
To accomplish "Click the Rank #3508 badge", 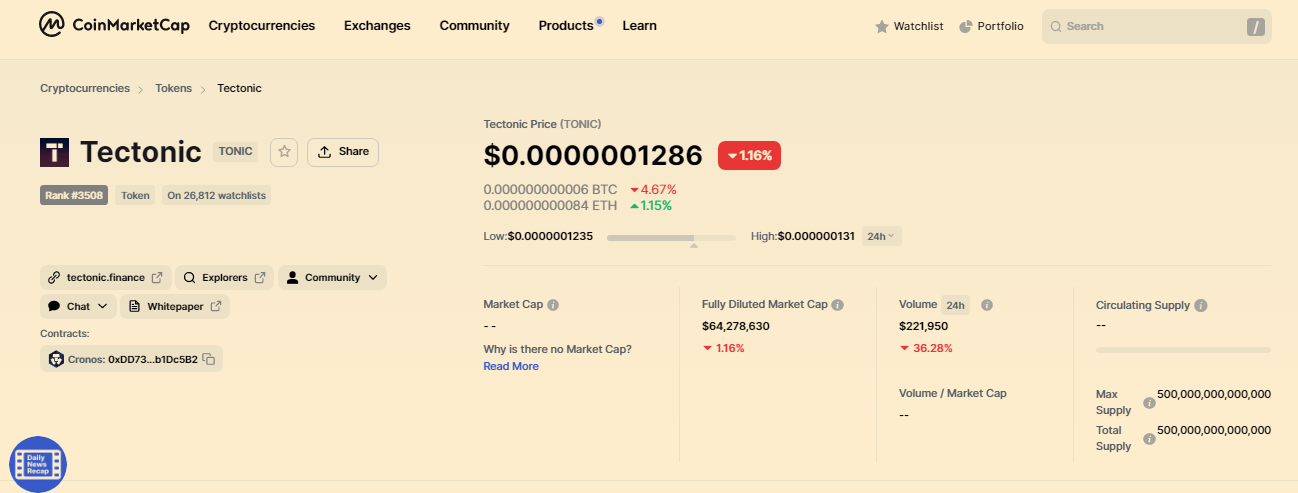I will coord(74,195).
